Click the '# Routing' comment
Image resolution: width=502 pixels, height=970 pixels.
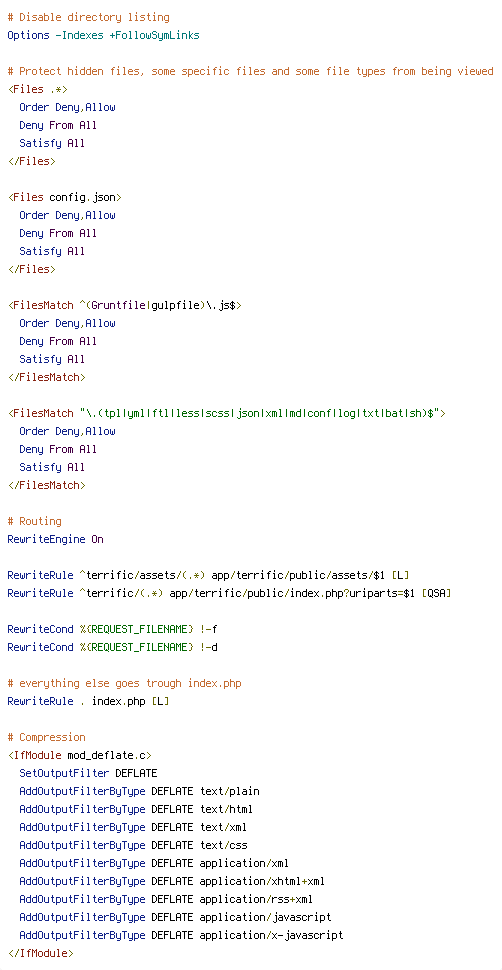(35, 521)
